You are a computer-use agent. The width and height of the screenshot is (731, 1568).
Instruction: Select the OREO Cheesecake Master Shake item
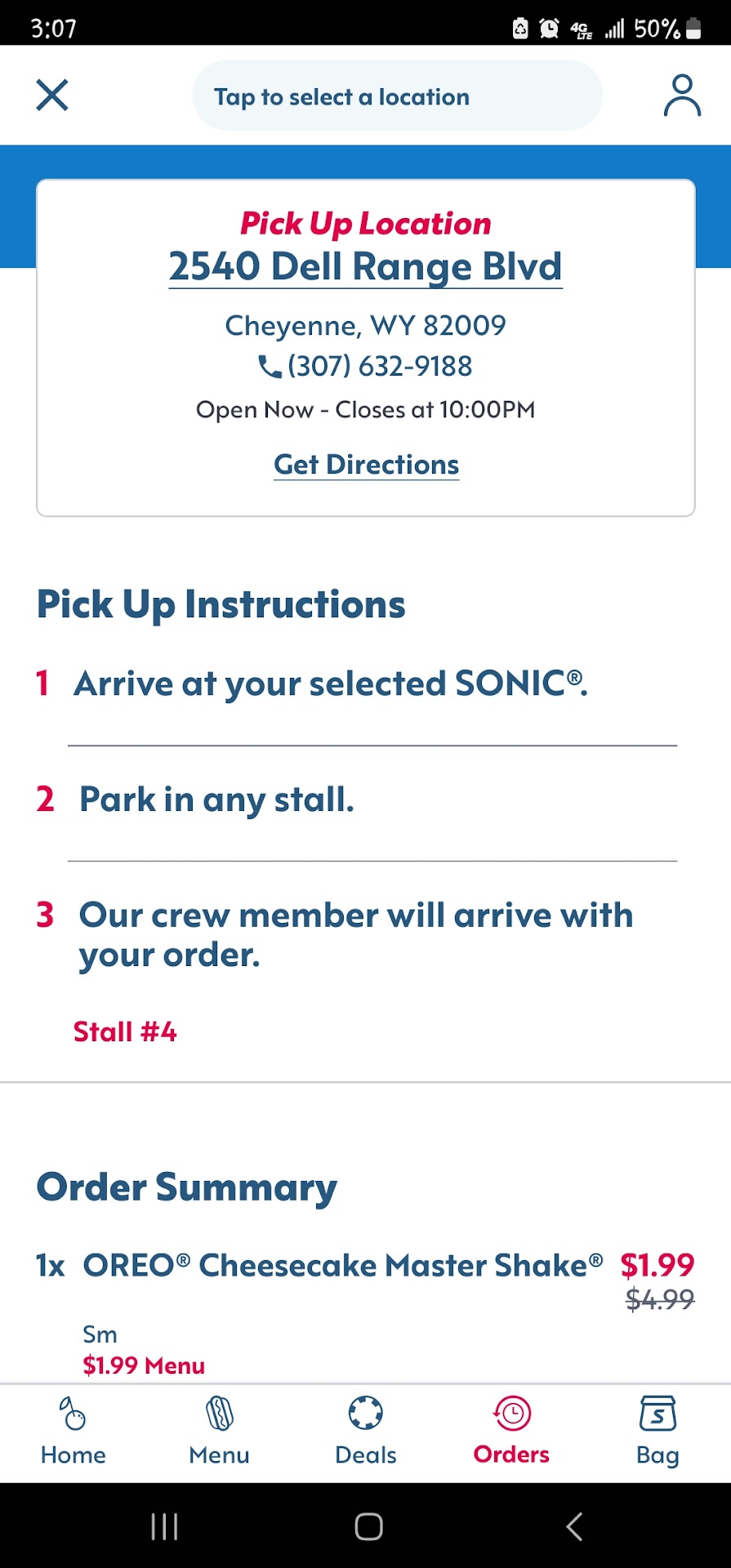343,1266
